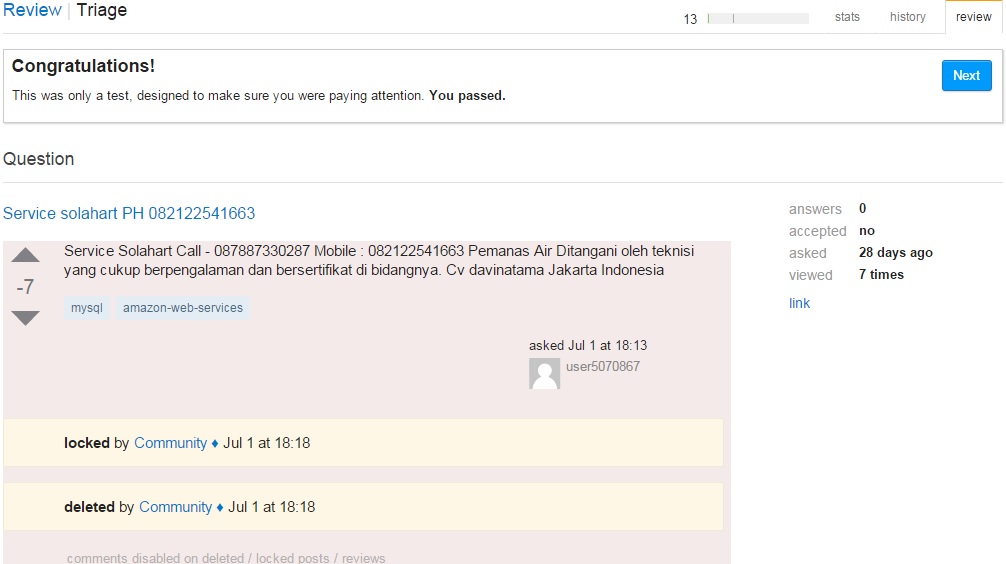Select the amazon-web-services tag
Viewport: 1006px width, 564px height.
pyautogui.click(x=183, y=308)
